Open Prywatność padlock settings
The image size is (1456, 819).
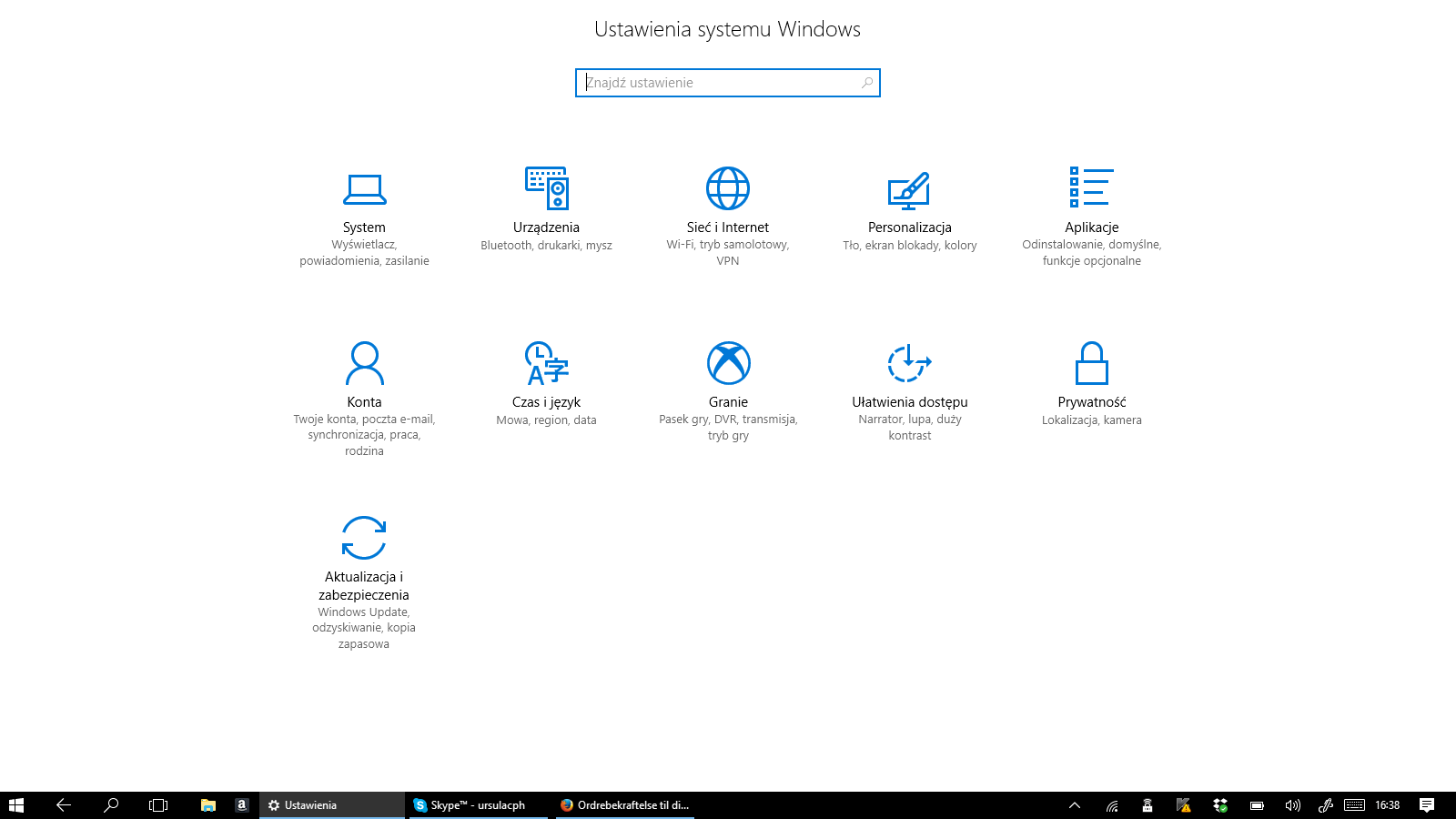coord(1092,383)
